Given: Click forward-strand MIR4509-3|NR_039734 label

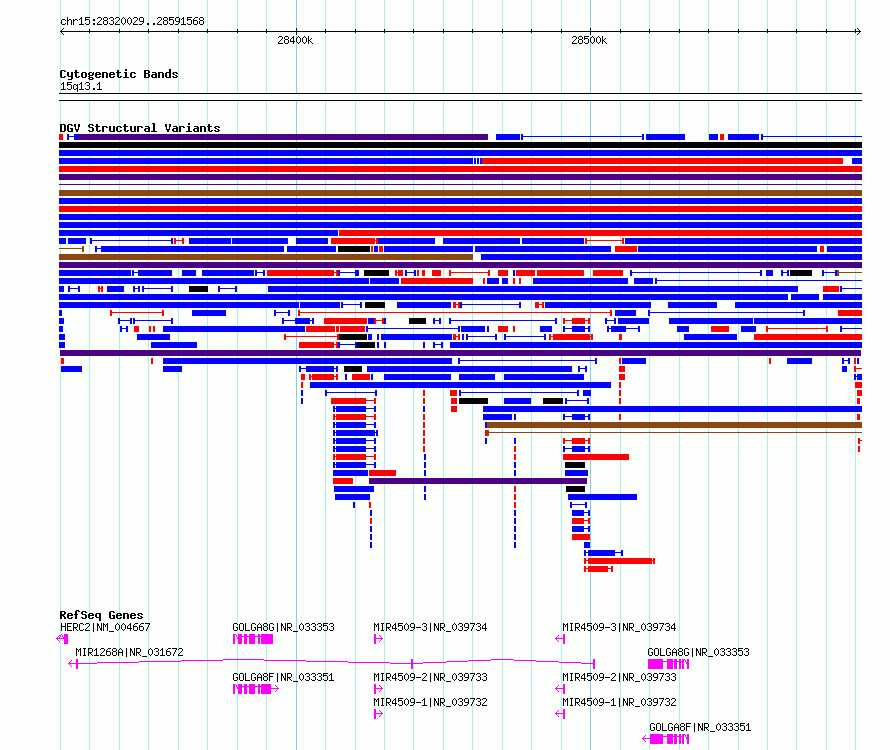Looking at the screenshot, I should tap(430, 627).
